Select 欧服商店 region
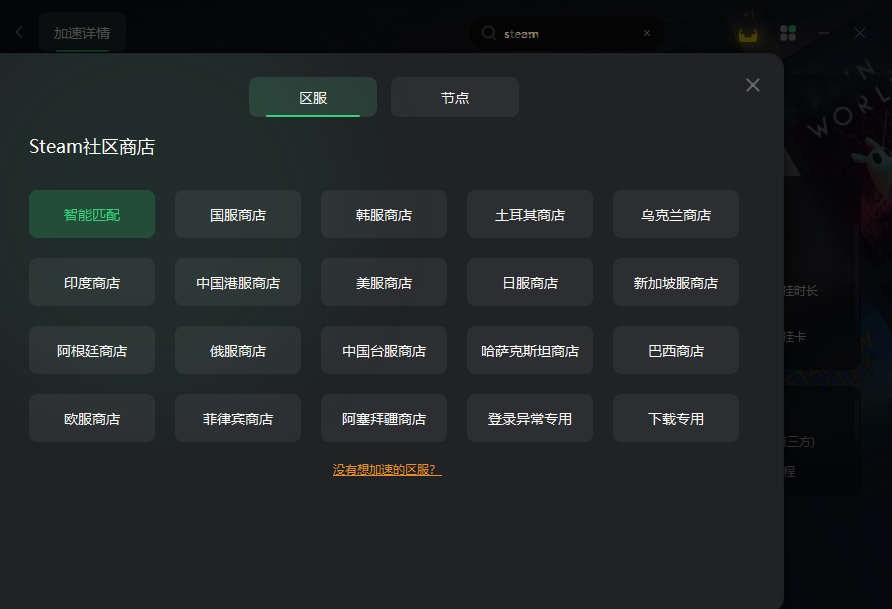The height and width of the screenshot is (609, 892). (x=92, y=418)
